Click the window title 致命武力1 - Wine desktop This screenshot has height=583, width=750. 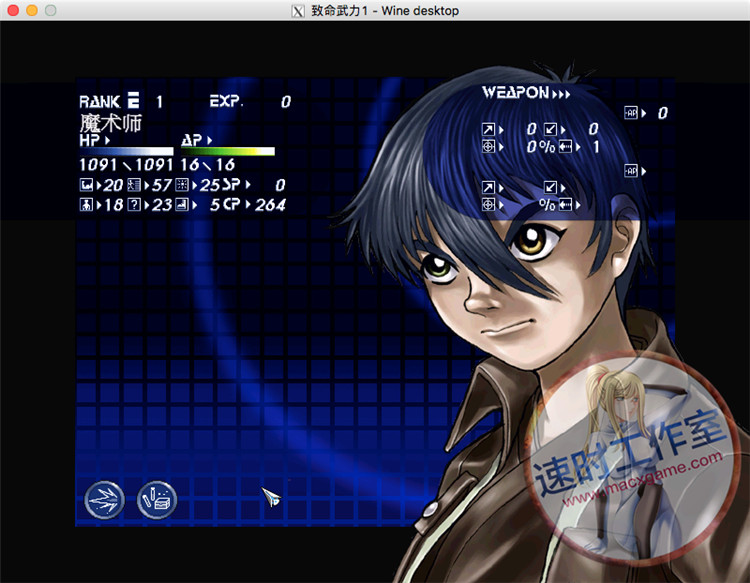coord(385,11)
